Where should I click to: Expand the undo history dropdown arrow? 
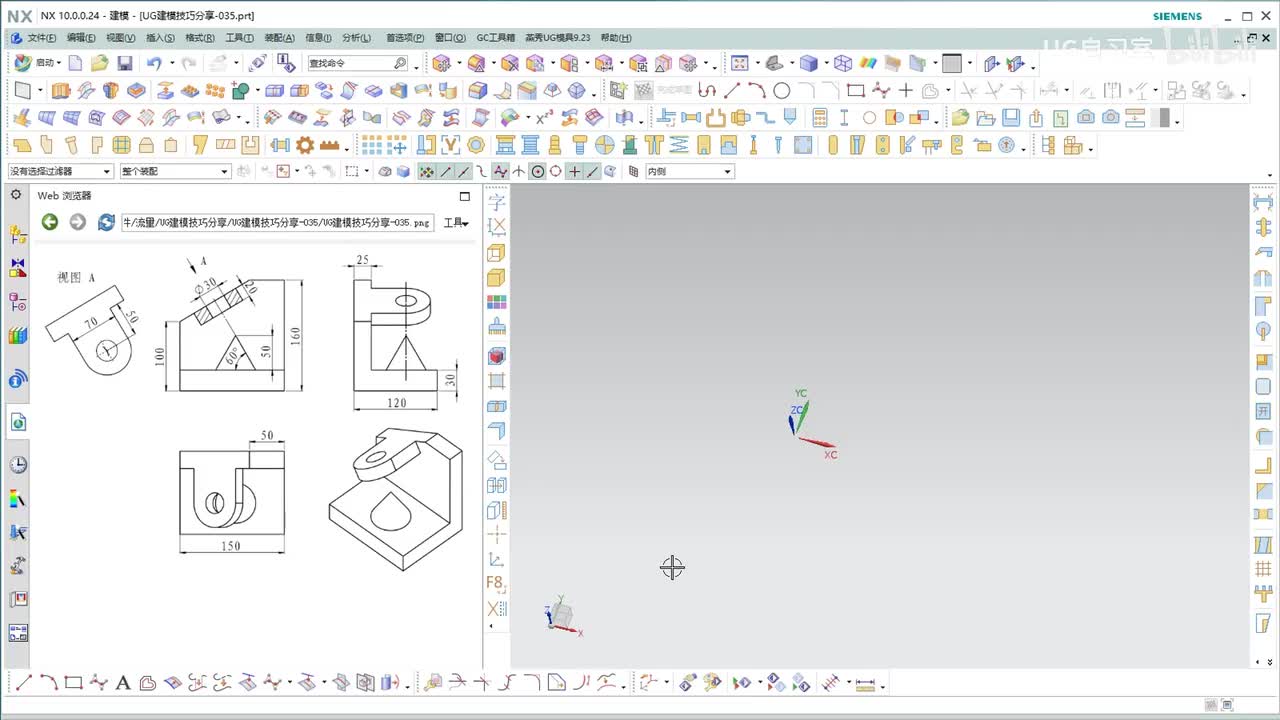tap(170, 63)
